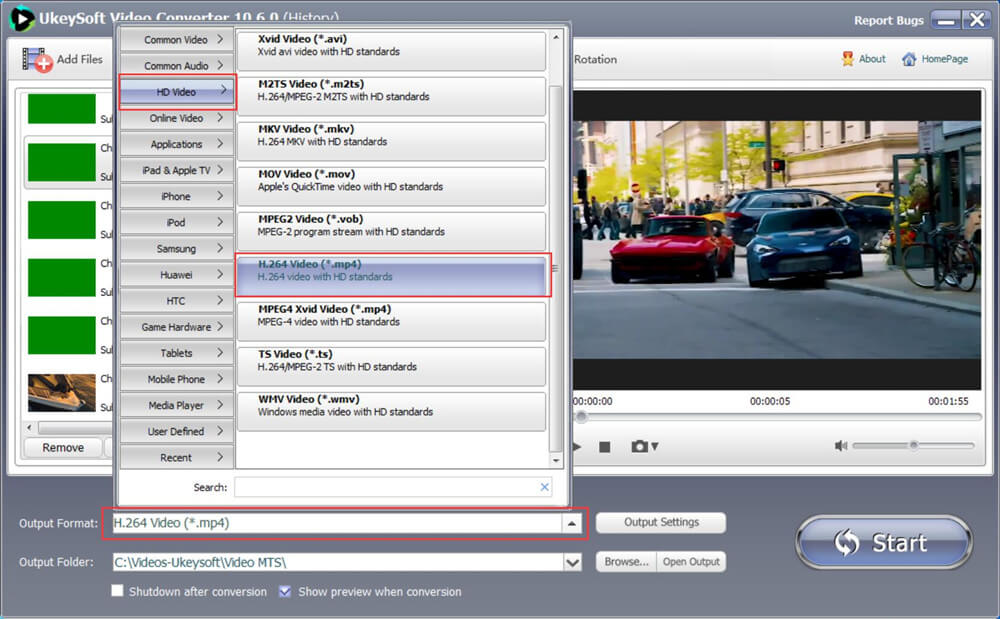Choose WMV Video (*.wmv) format

point(392,412)
